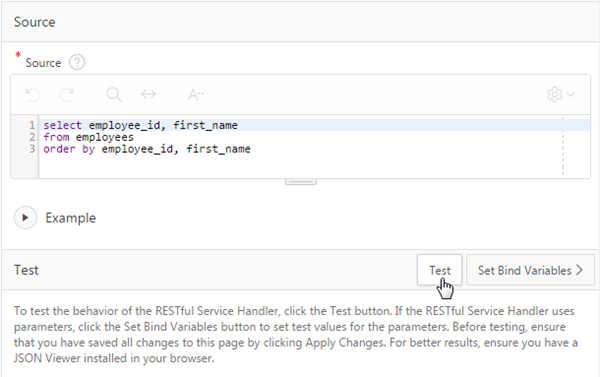
Task: Click the Test section heading label
Action: [26, 270]
